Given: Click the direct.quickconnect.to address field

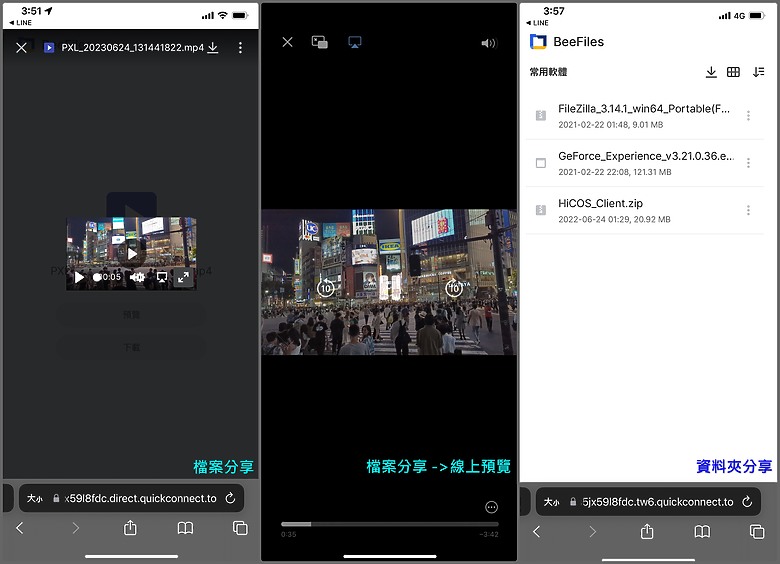Looking at the screenshot, I should tap(131, 498).
